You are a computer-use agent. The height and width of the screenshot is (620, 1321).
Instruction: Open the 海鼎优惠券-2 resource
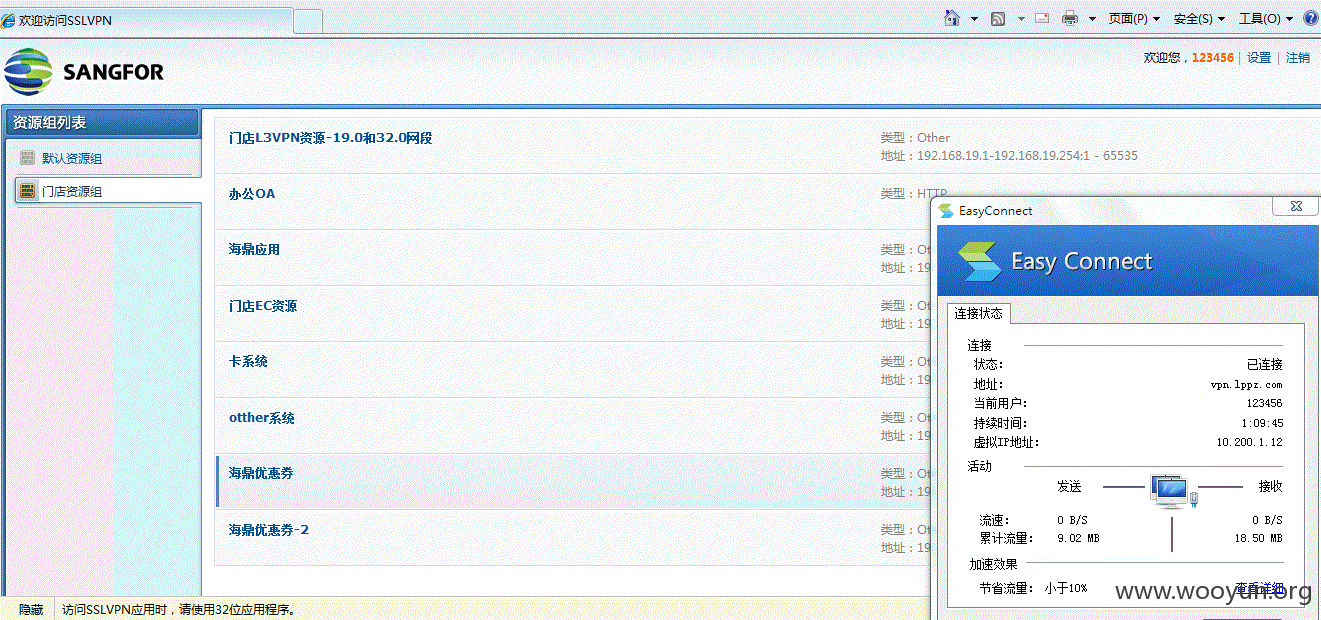269,529
